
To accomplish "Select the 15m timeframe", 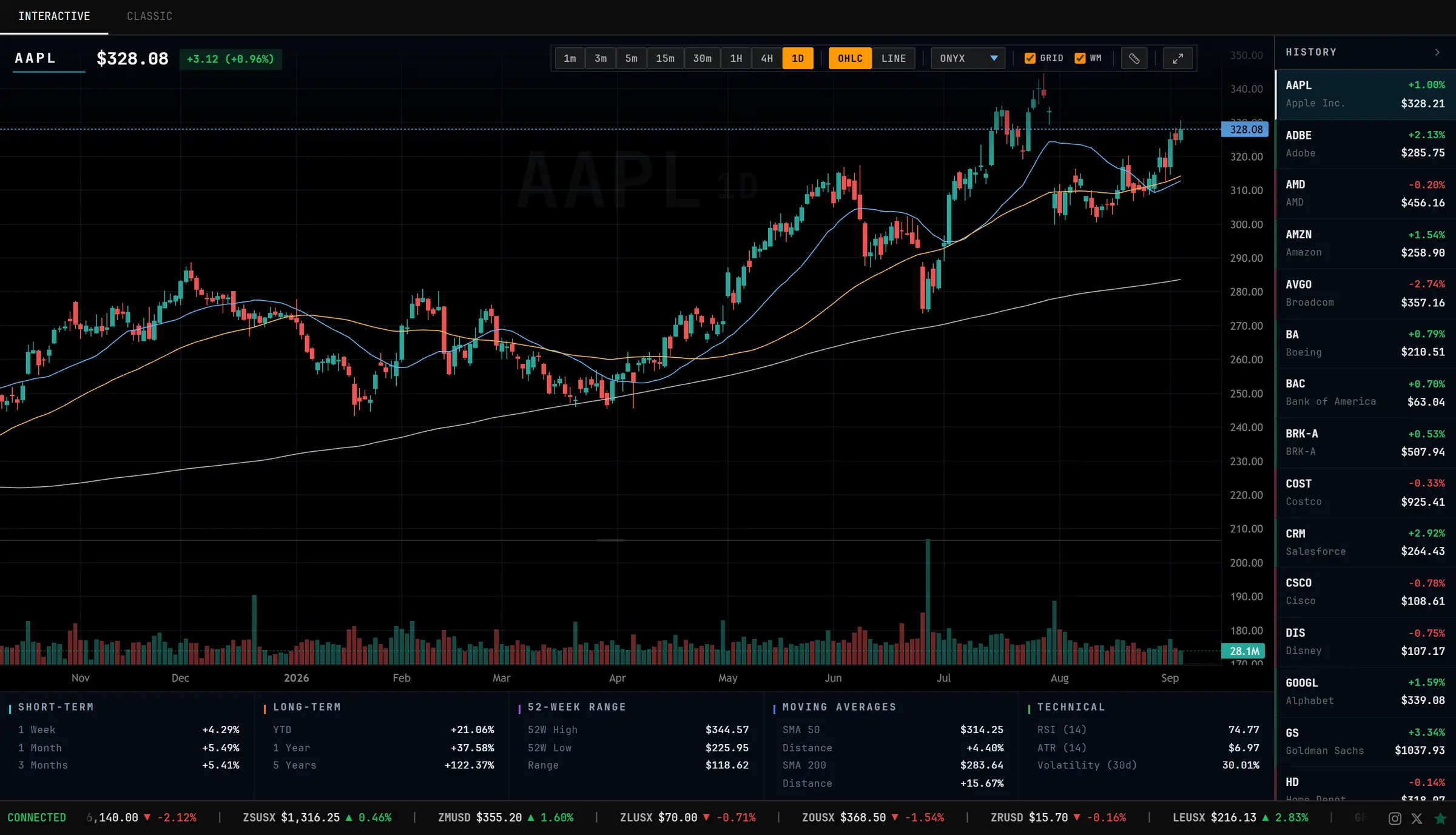I will (x=666, y=58).
